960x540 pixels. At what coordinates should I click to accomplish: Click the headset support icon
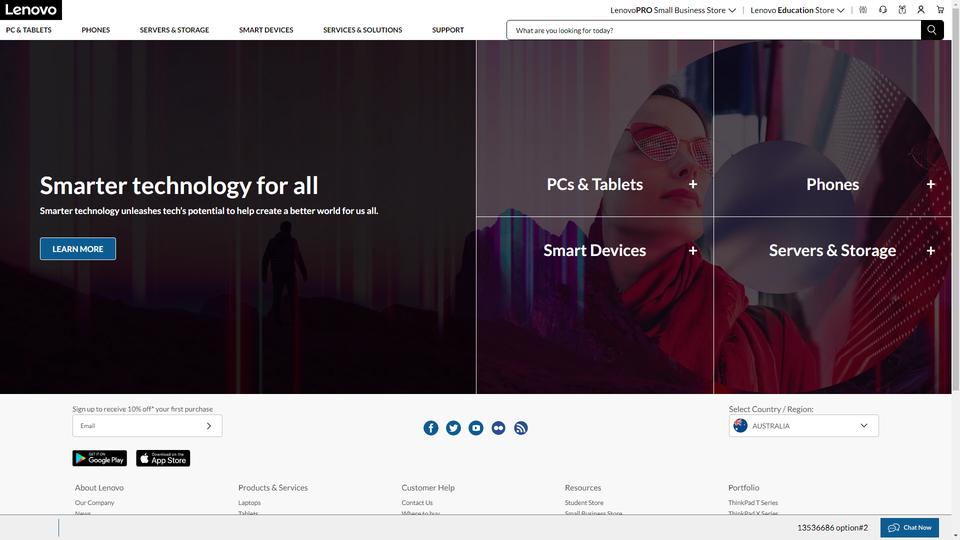pos(883,10)
